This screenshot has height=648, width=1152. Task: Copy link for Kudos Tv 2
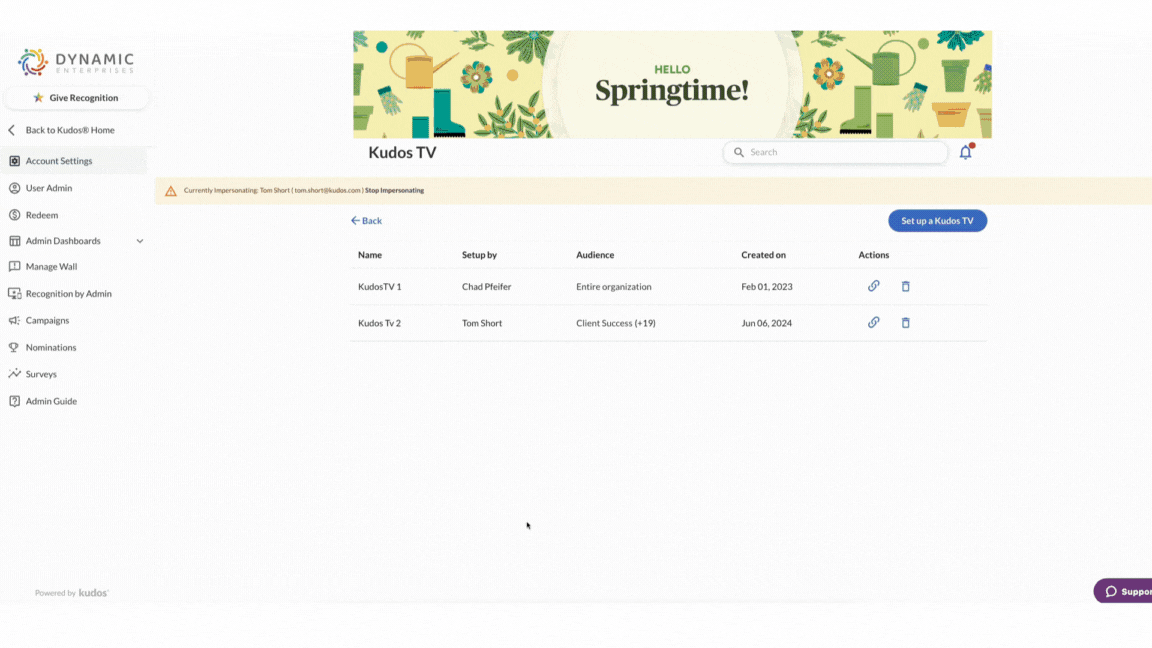click(x=873, y=322)
